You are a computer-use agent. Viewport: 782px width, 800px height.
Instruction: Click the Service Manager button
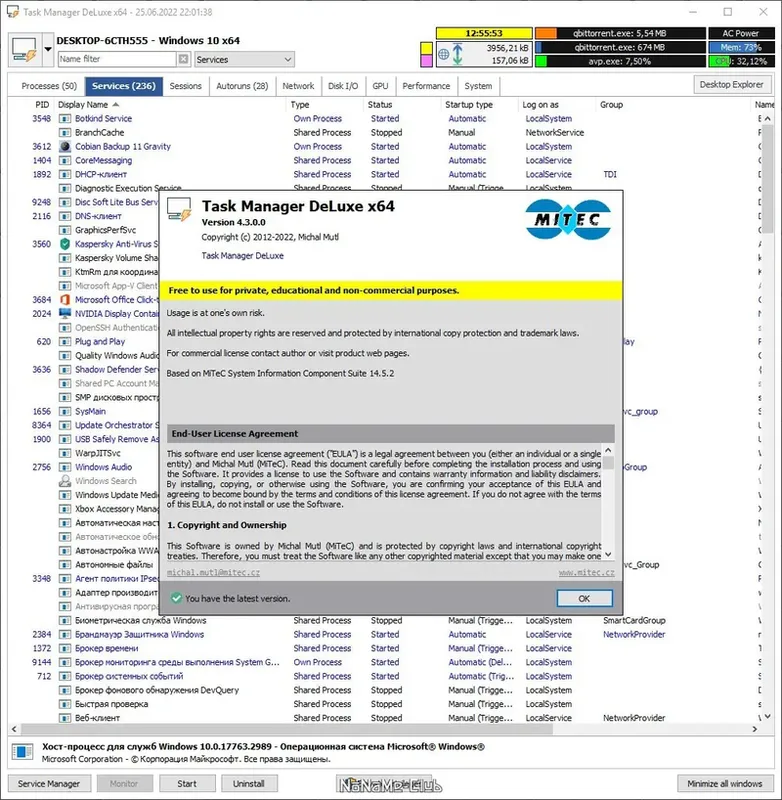coord(49,783)
